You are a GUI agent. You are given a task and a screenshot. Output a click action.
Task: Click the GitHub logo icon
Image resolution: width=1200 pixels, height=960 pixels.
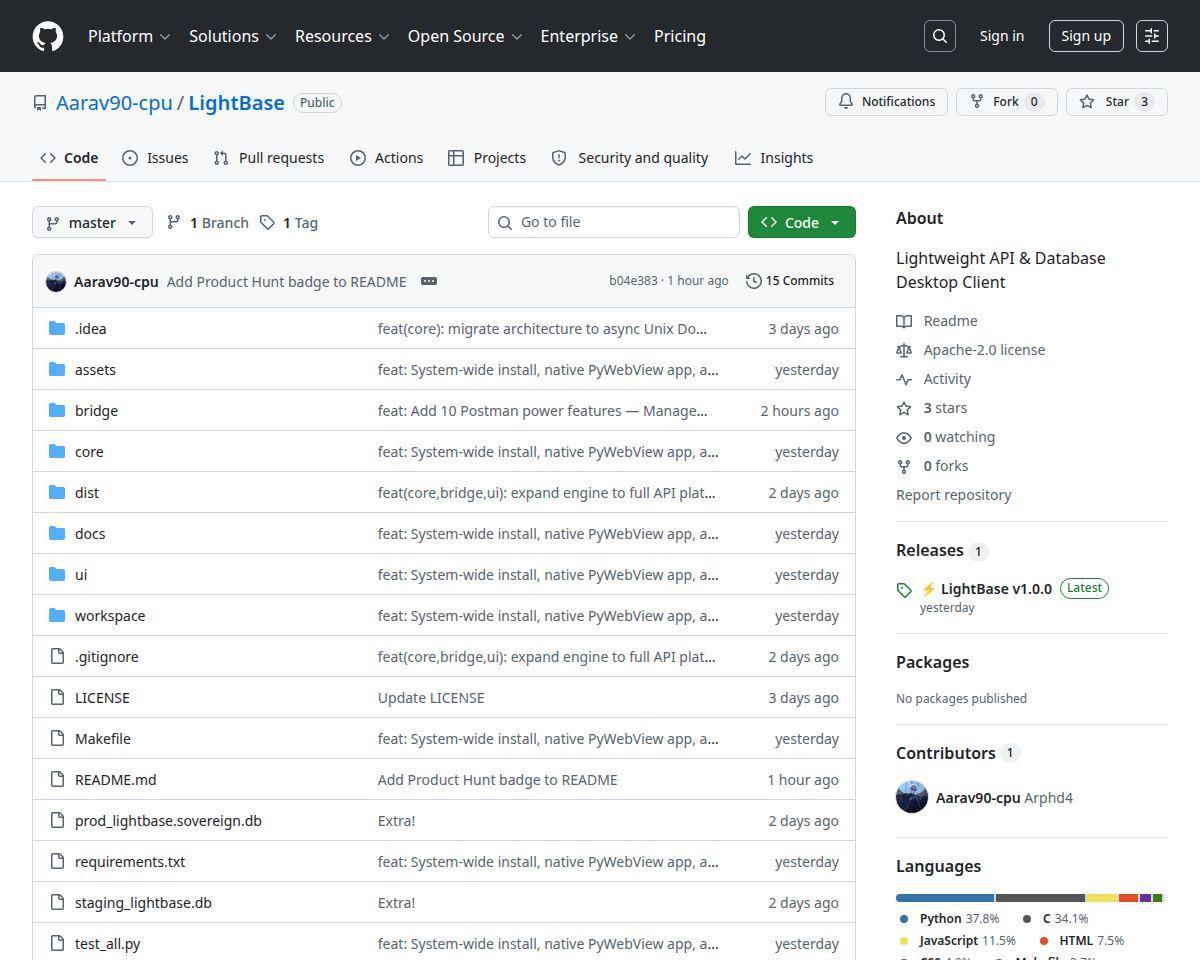click(x=48, y=36)
